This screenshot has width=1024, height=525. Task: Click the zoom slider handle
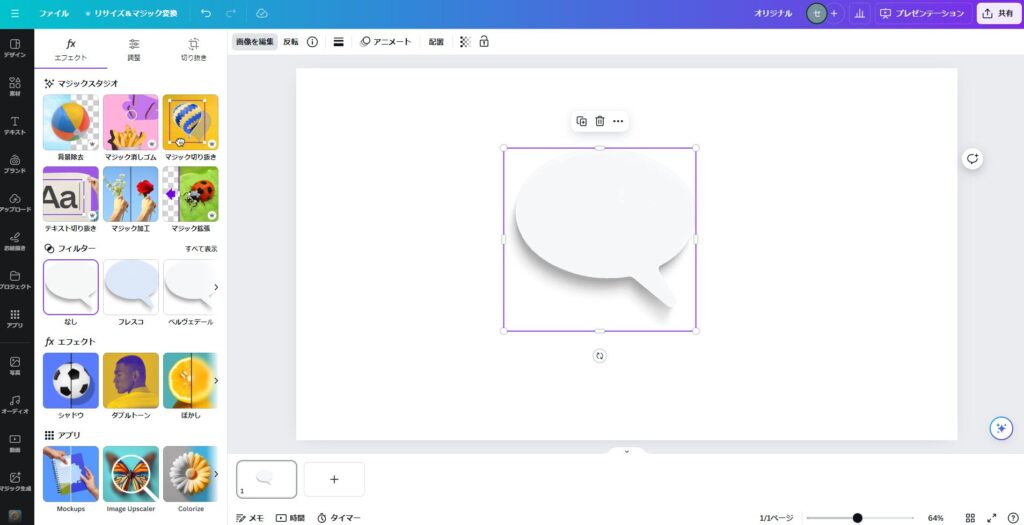[x=857, y=518]
